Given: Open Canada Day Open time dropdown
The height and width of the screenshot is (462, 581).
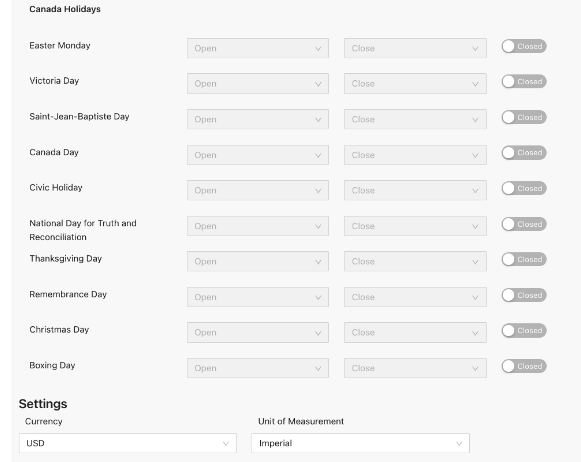Looking at the screenshot, I should coord(258,155).
